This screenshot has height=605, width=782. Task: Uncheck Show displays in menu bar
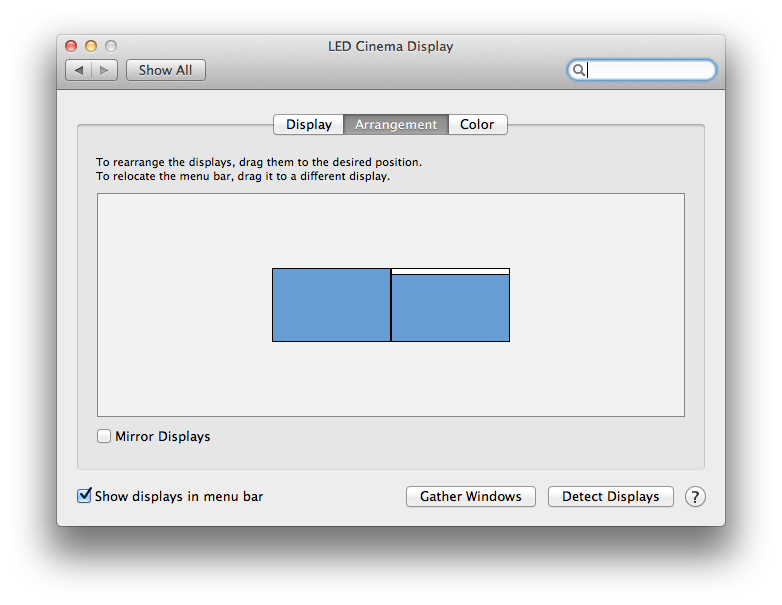85,496
